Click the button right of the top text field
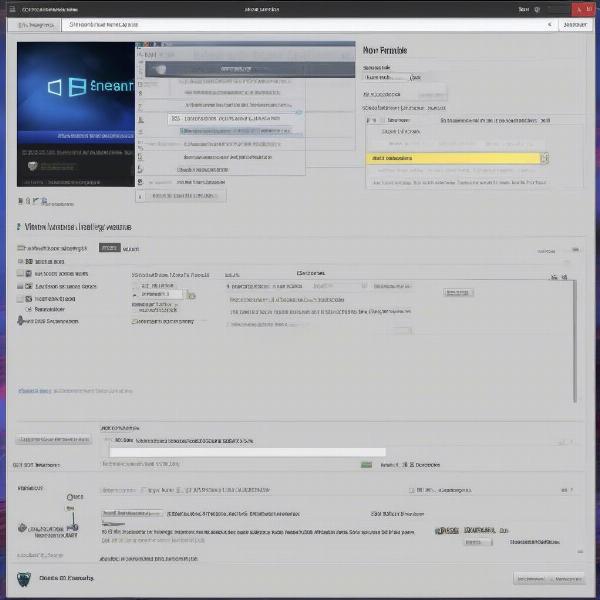600x600 pixels. [x=575, y=24]
